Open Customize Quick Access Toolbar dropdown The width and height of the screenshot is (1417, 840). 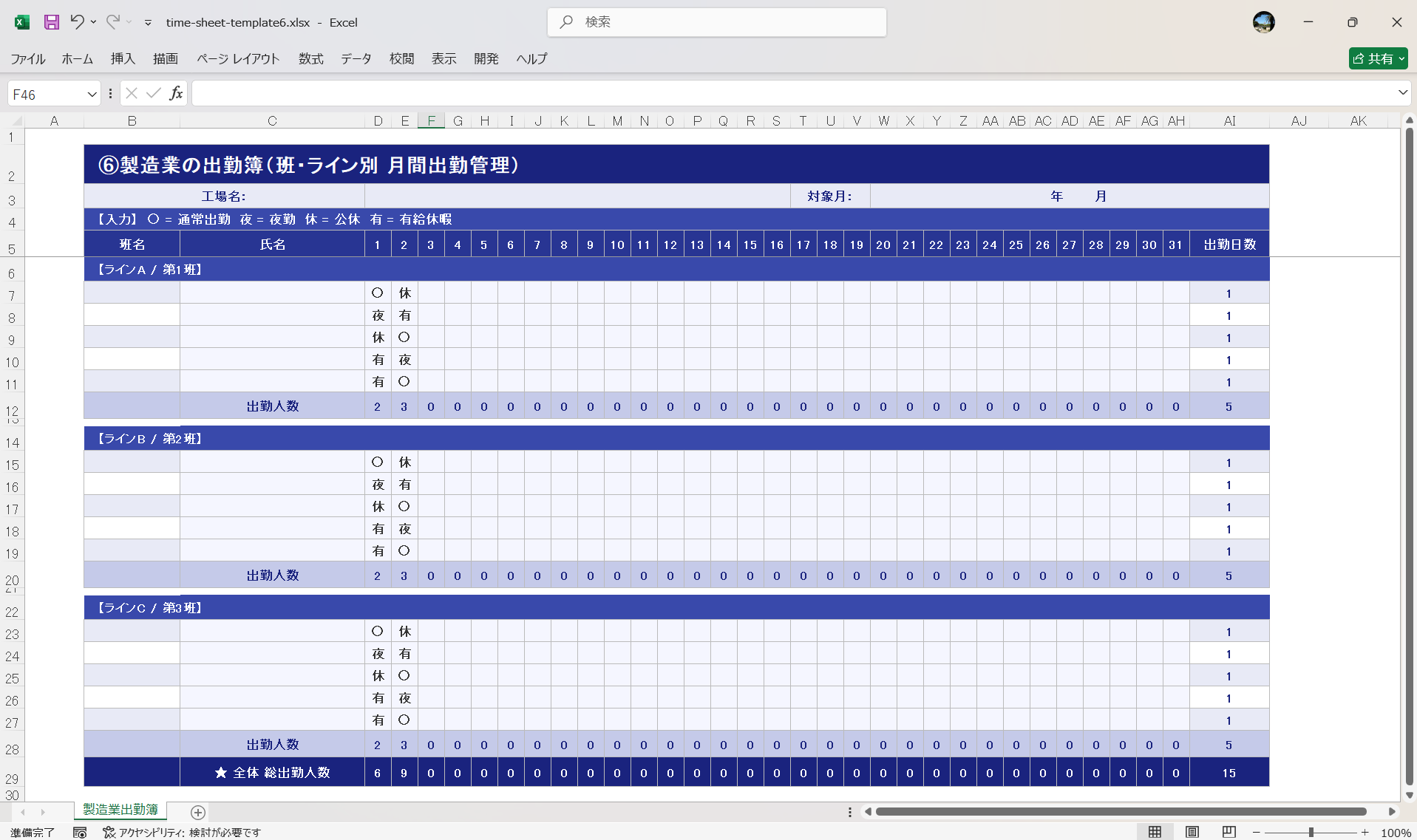(x=148, y=23)
